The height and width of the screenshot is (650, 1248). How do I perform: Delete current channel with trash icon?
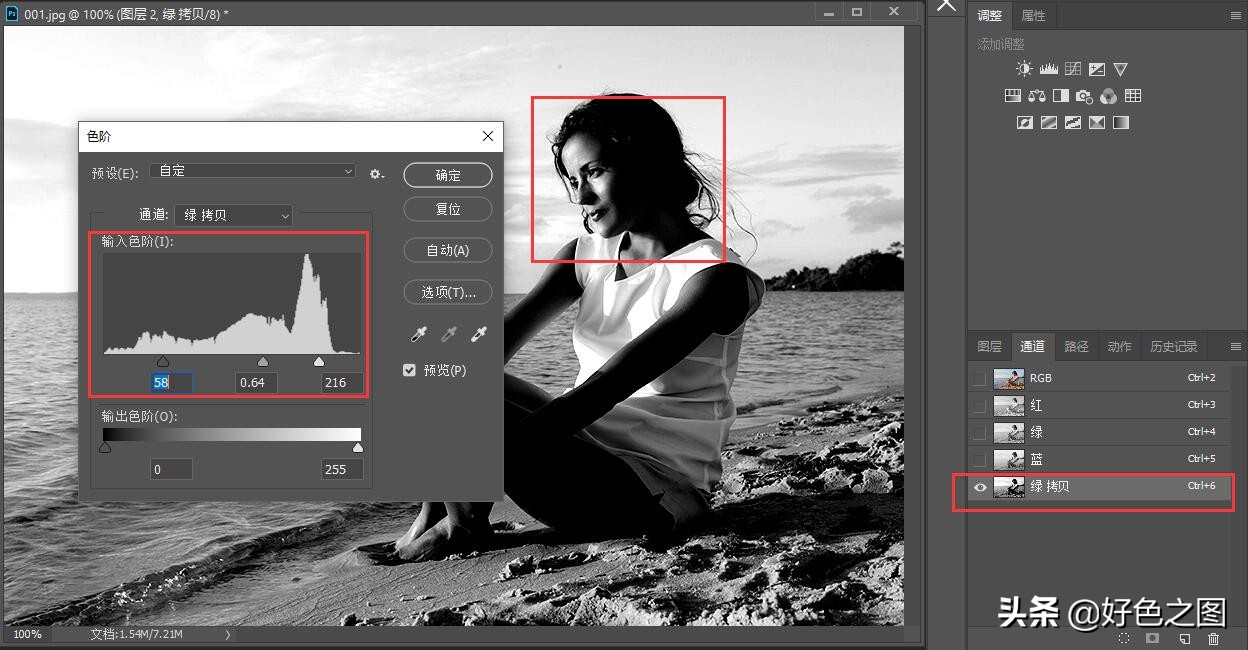(x=1214, y=638)
